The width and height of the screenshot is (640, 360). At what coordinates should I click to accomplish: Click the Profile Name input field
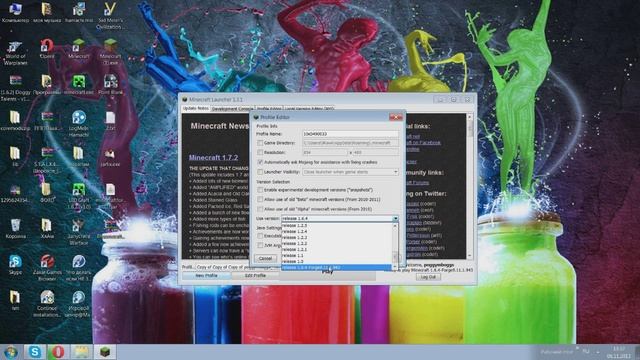click(x=351, y=134)
